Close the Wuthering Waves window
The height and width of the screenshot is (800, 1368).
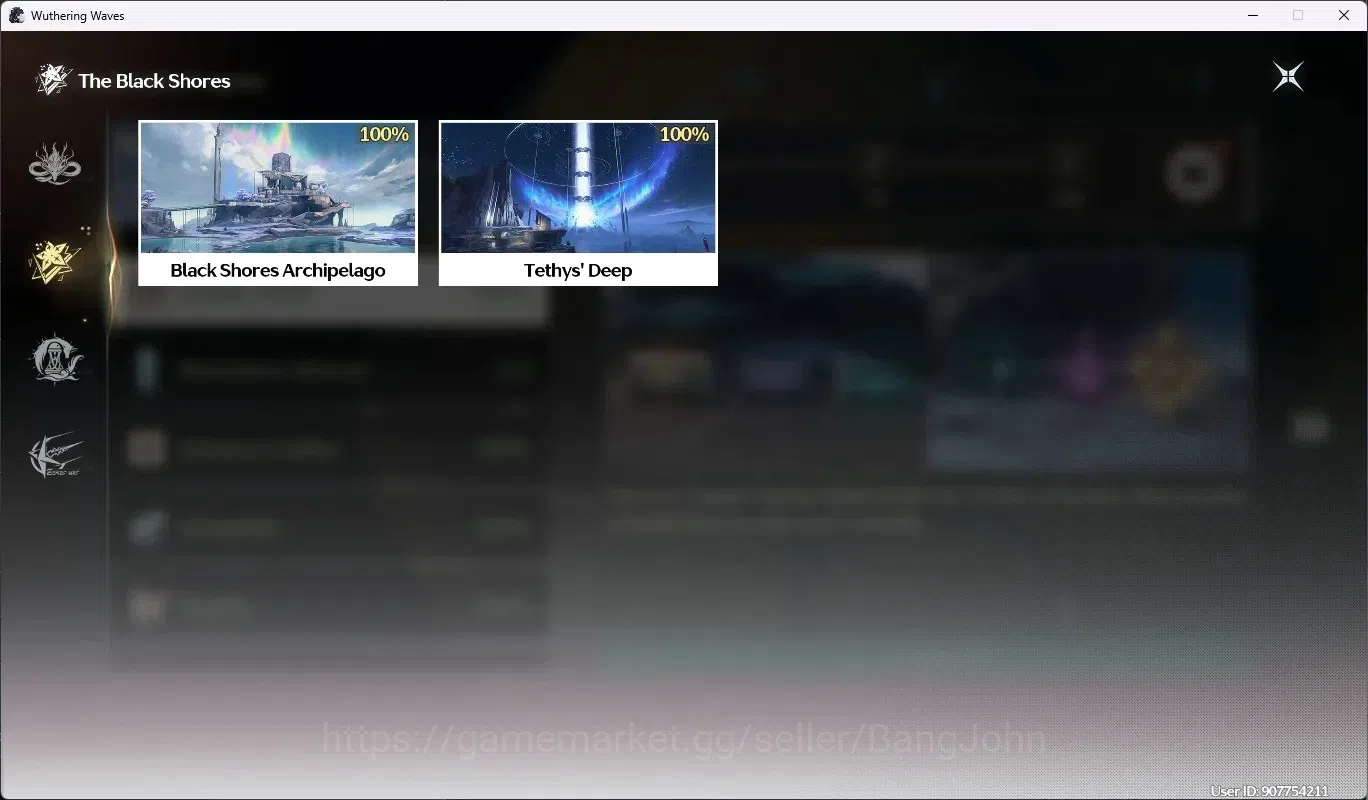pos(1344,15)
